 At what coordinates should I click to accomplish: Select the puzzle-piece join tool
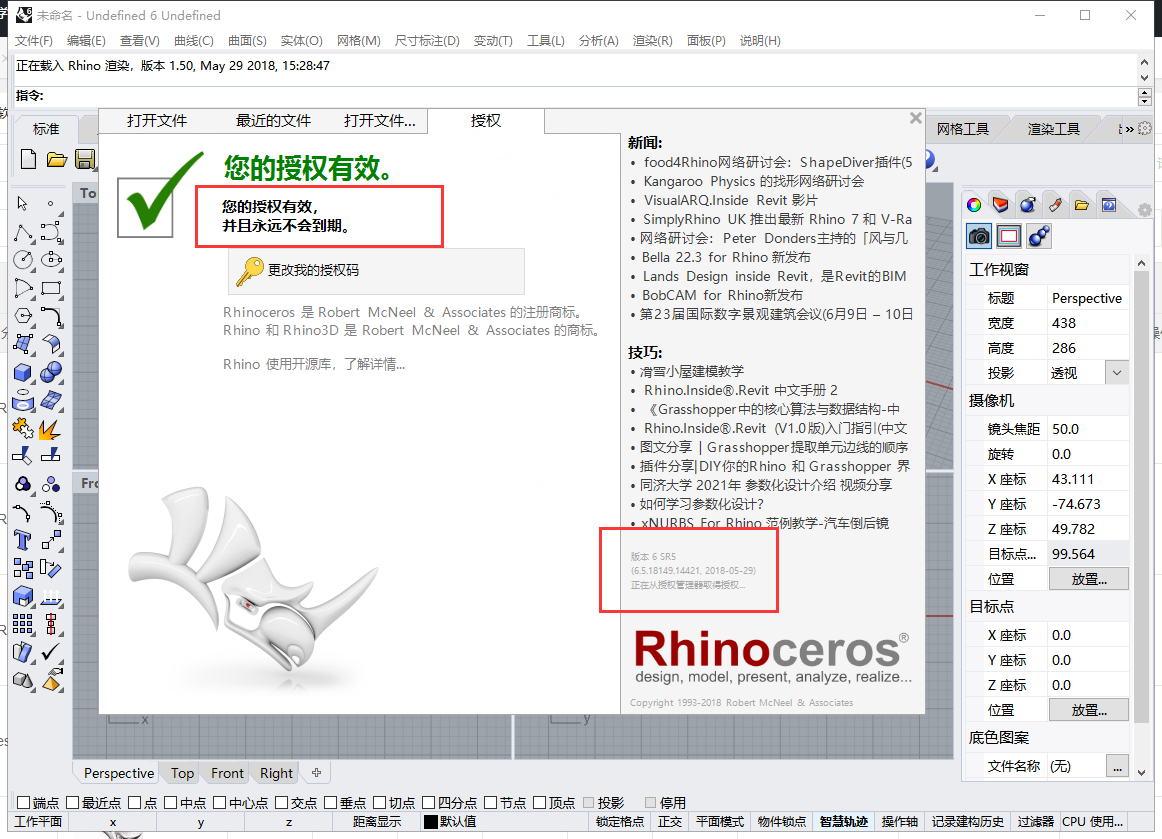click(23, 428)
